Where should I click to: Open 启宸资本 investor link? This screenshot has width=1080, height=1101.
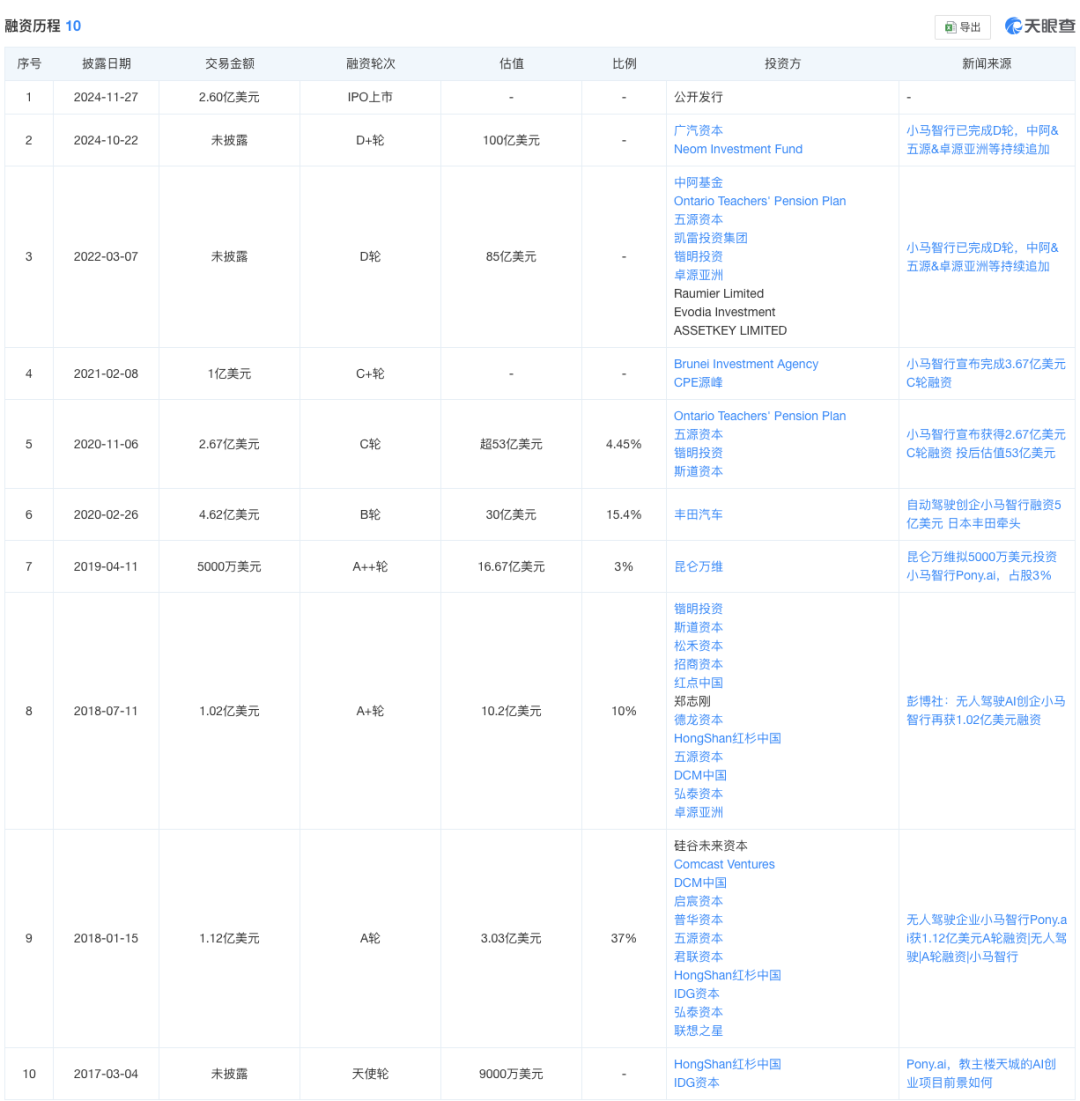point(698,902)
